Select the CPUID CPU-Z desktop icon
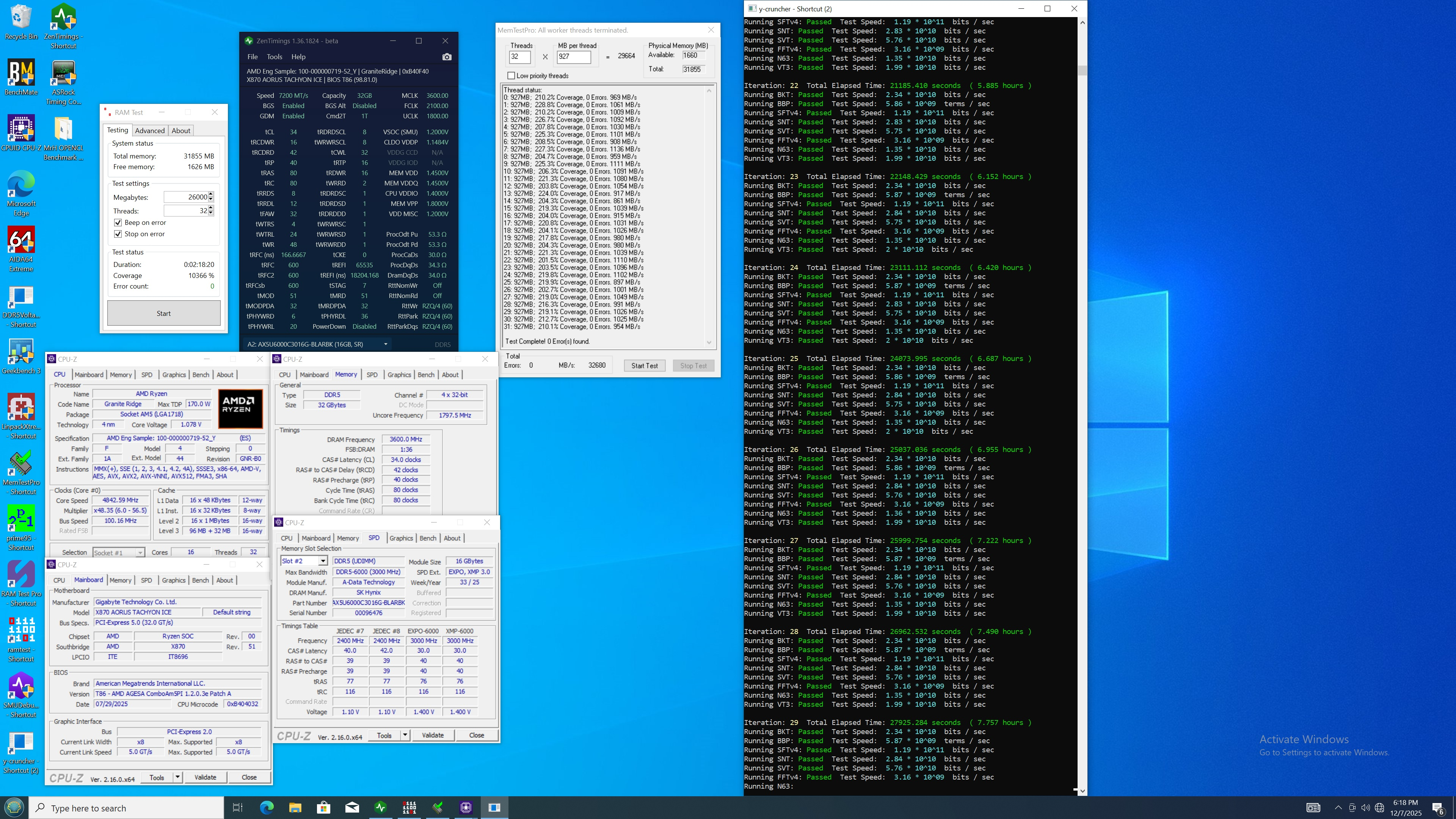Image resolution: width=1456 pixels, height=819 pixels. [21, 133]
